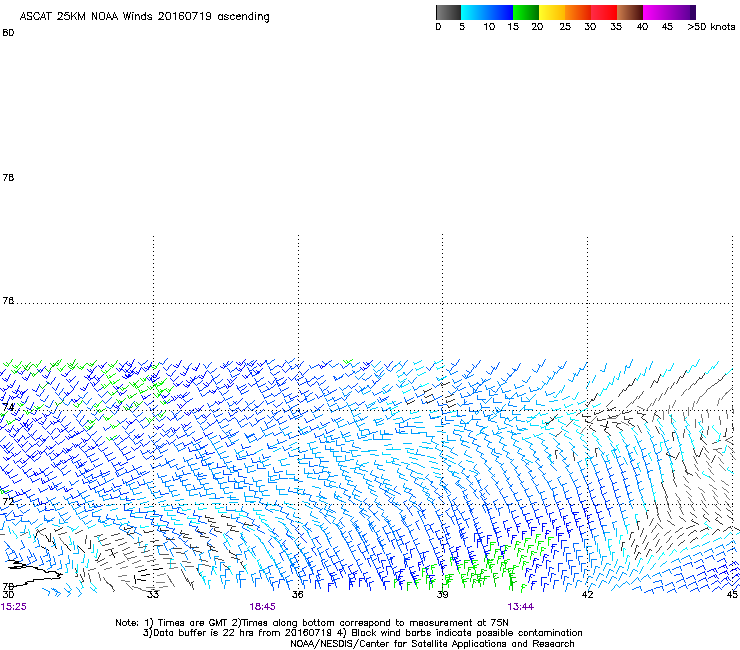Click the cyan-blue 5-15 knots color segment

point(487,12)
